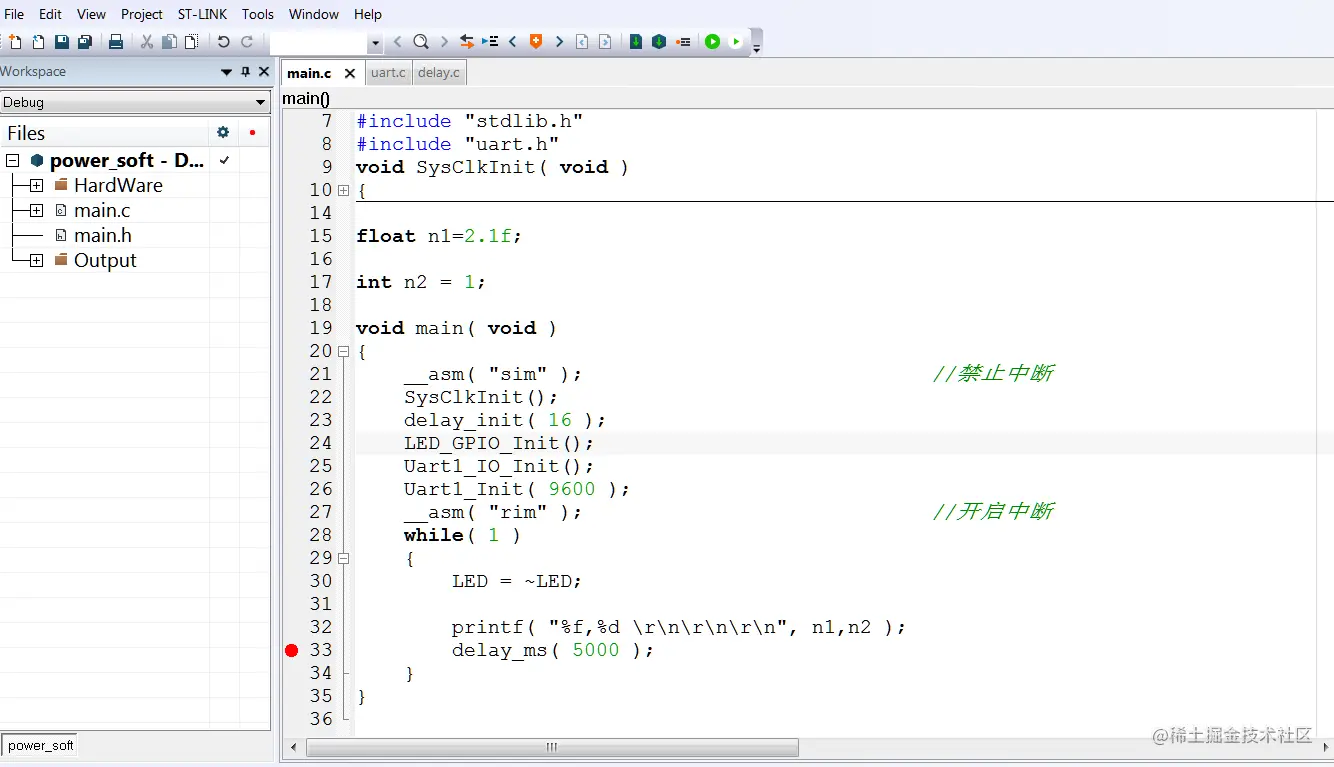Jump to the next bookmark
This screenshot has width=1334, height=767.
(559, 42)
